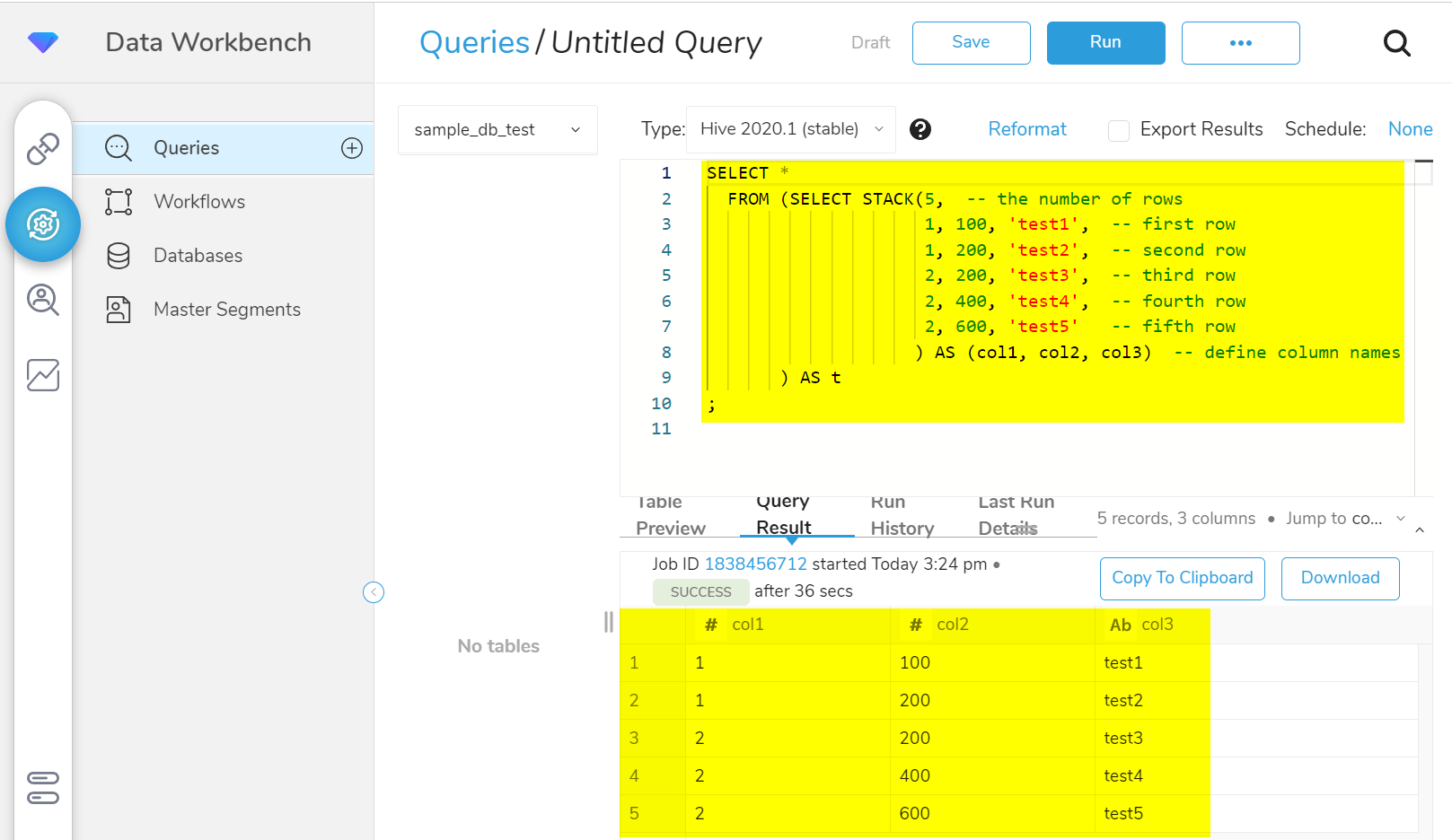Open the sample_db_test database dropdown
1452x840 pixels.
pos(497,129)
